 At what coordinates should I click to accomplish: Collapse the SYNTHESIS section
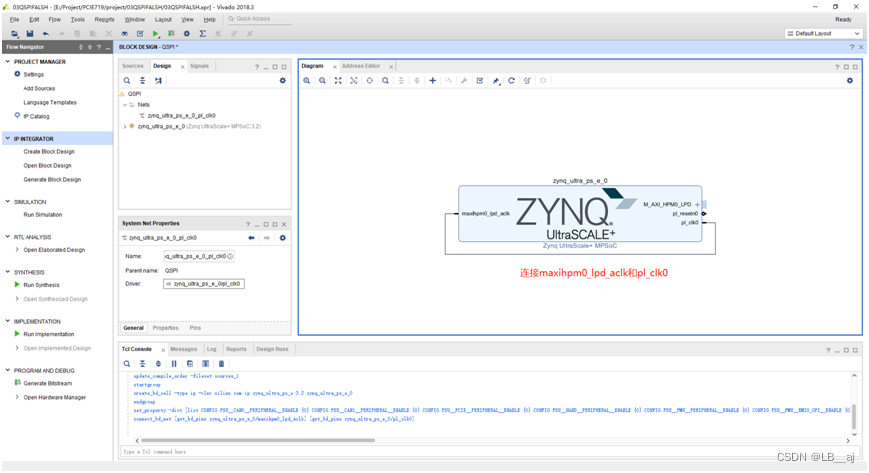8,272
